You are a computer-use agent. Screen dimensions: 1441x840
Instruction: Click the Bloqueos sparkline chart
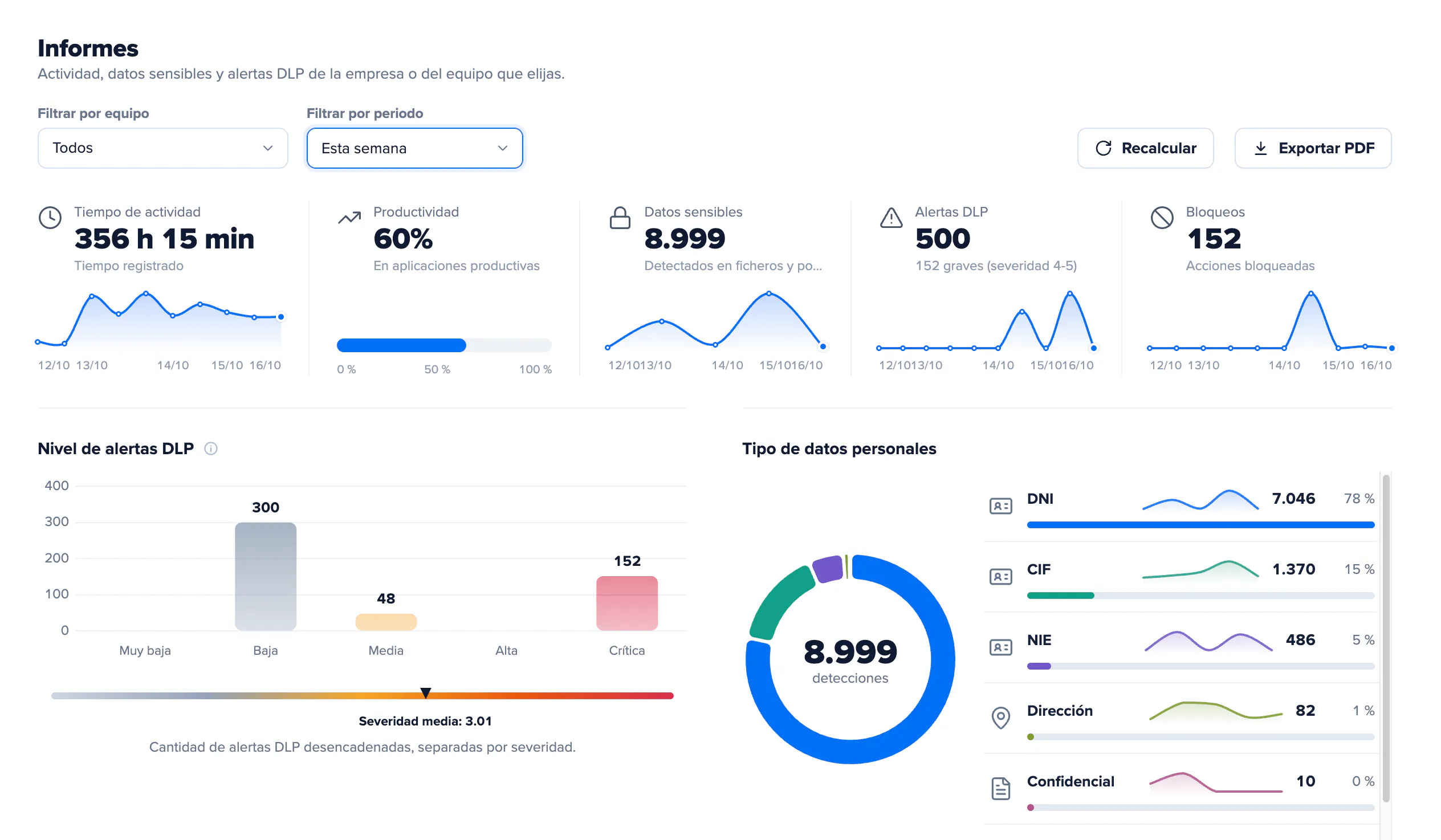[1271, 320]
